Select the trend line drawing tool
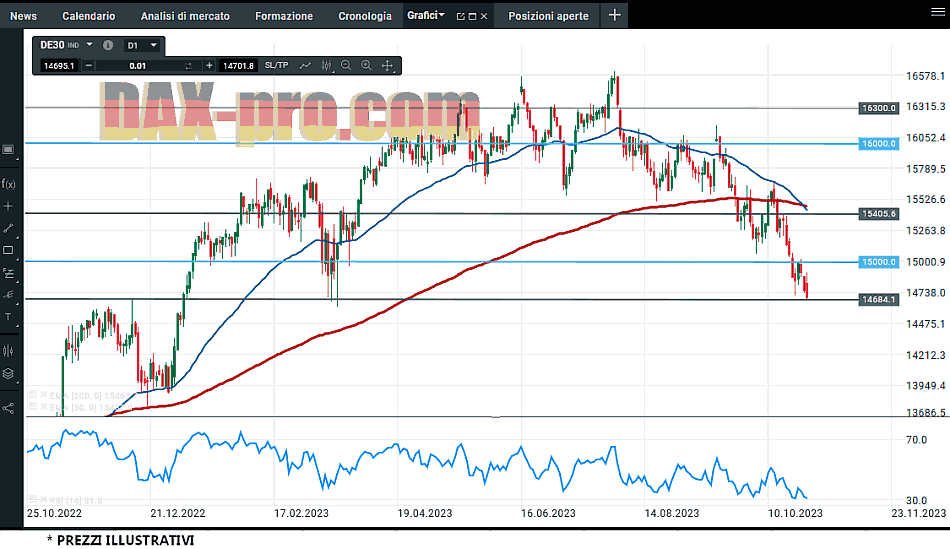The width and height of the screenshot is (950, 549). 8,228
